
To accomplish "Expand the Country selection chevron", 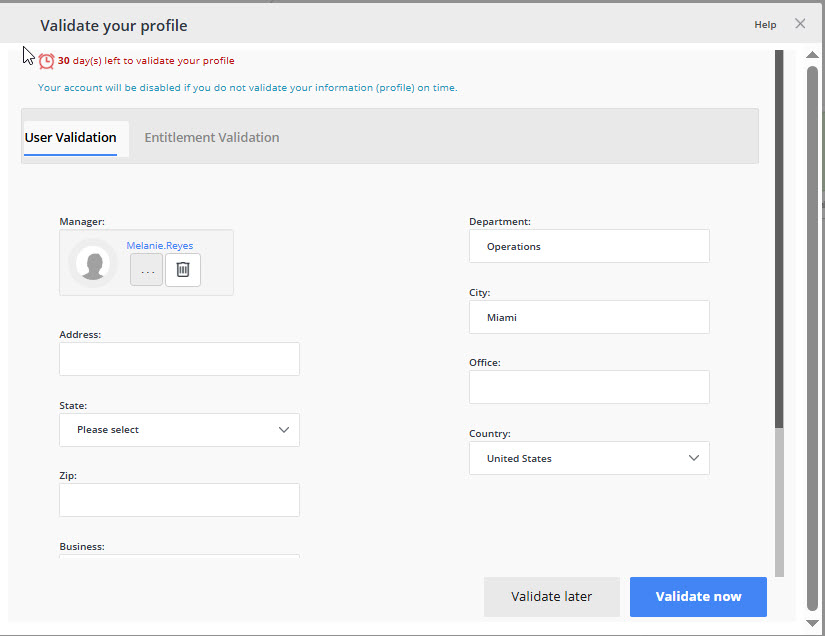I will [693, 457].
